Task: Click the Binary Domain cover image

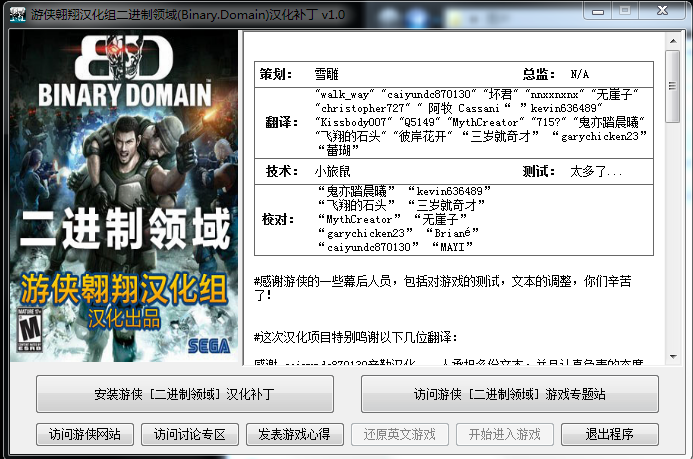Action: point(124,196)
